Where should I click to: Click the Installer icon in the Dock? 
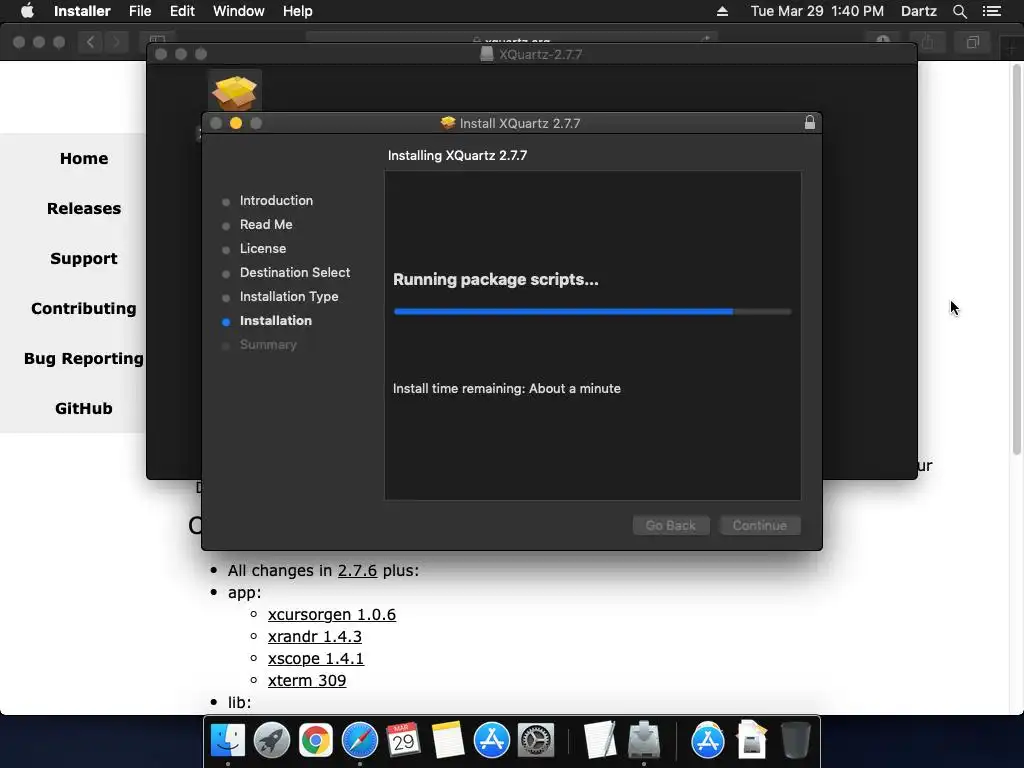pyautogui.click(x=644, y=740)
